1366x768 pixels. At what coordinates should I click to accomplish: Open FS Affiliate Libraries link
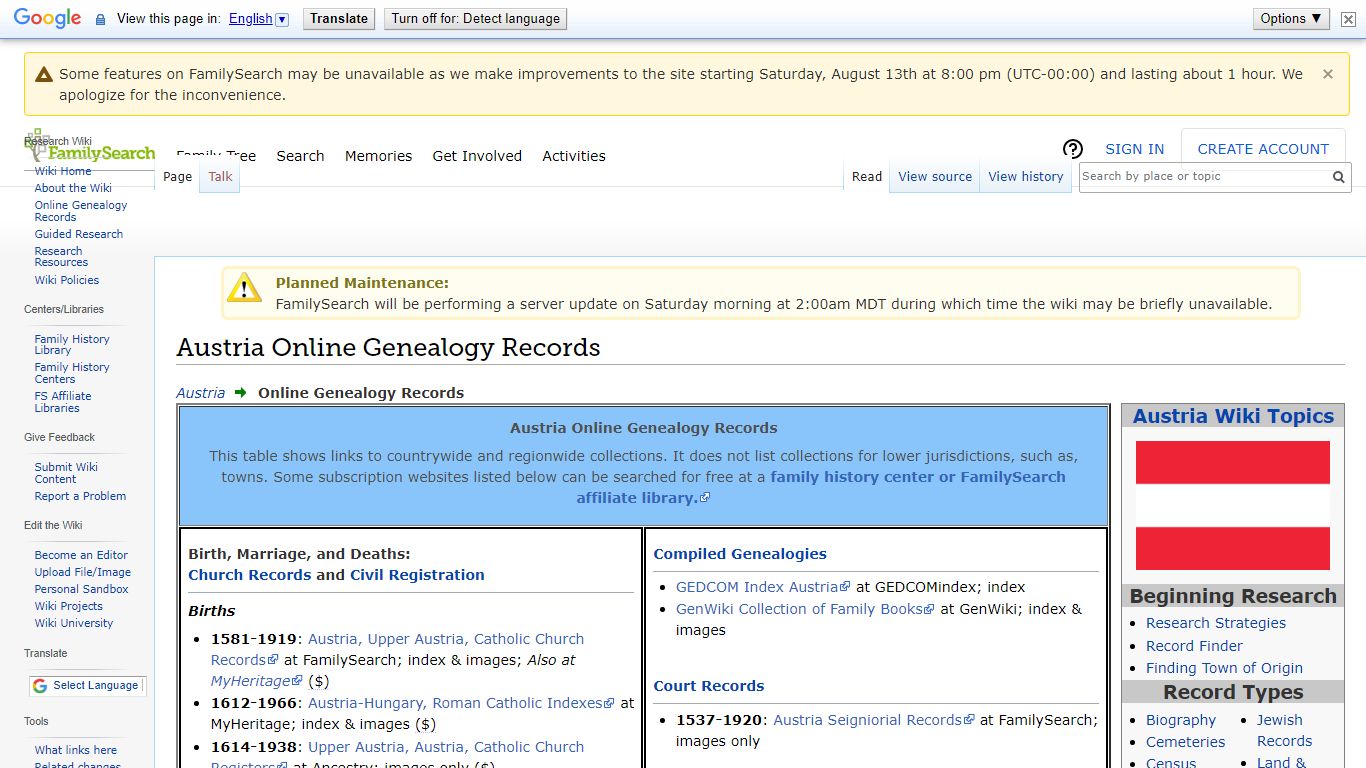[x=63, y=402]
